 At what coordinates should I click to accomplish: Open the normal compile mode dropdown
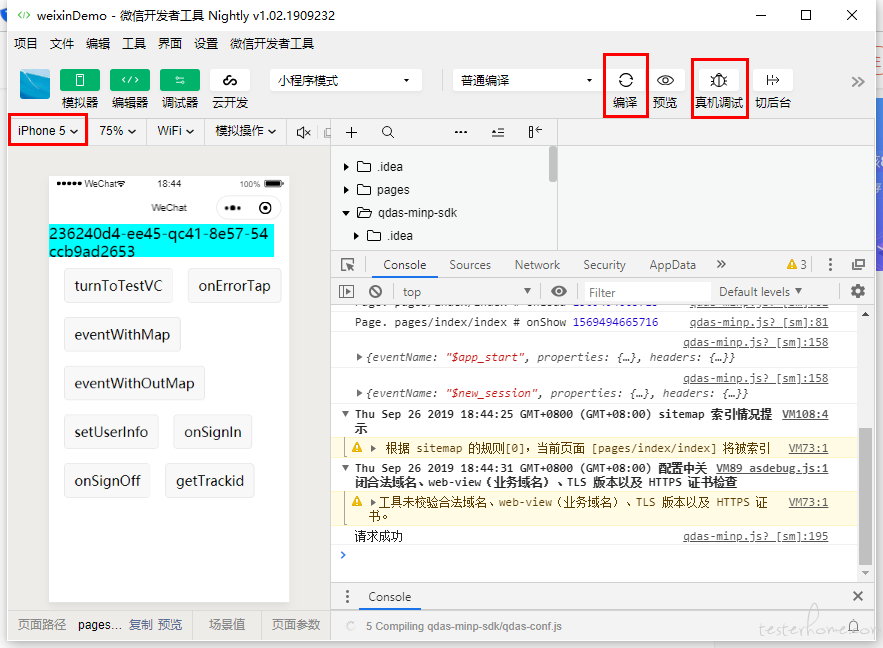coord(527,81)
